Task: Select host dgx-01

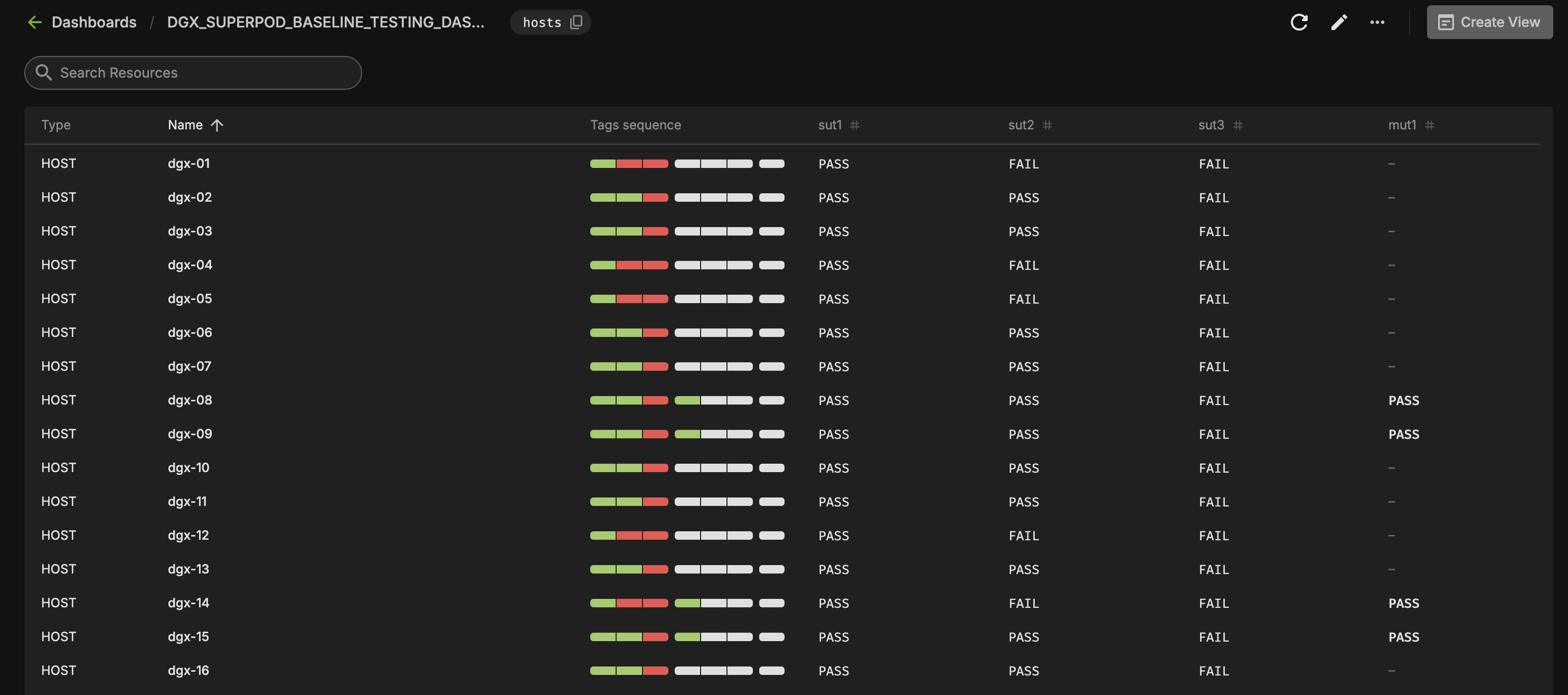Action: 188,163
